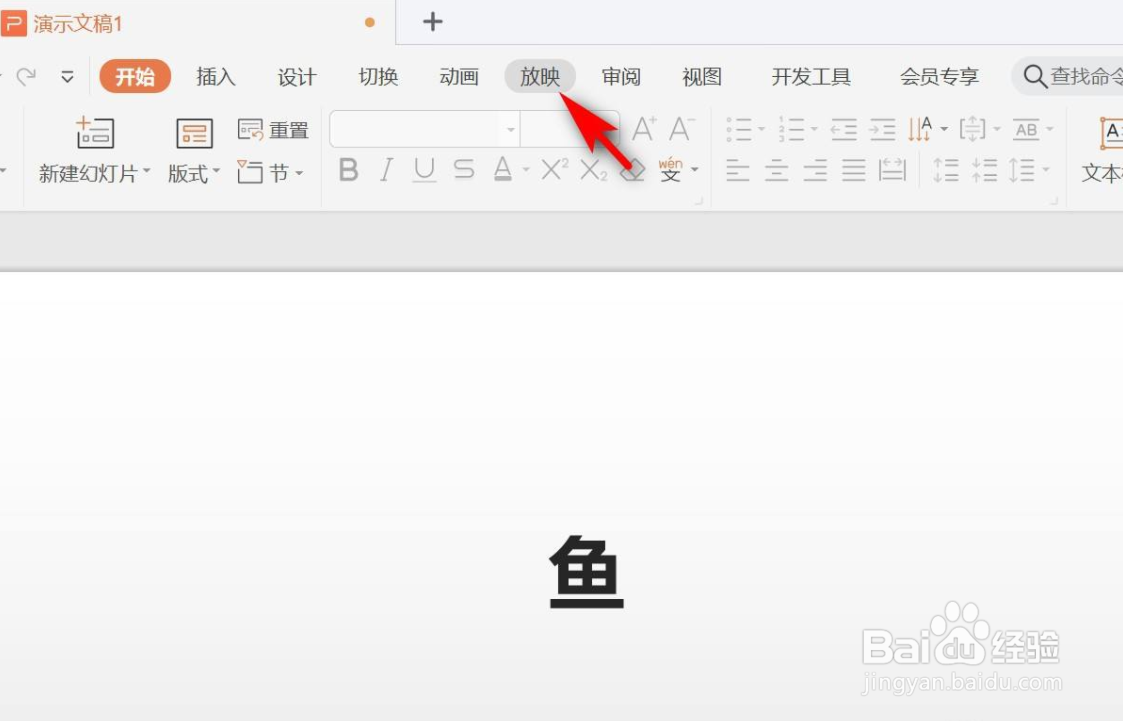The height and width of the screenshot is (721, 1123).
Task: Click the 新建幻灯片 icon
Action: [x=95, y=133]
